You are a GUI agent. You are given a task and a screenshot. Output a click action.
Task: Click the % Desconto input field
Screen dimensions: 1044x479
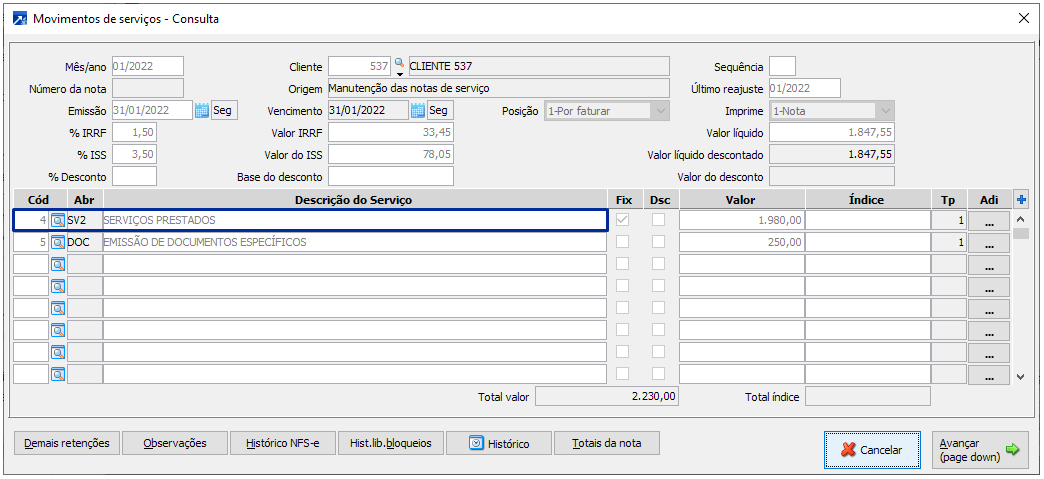135,177
